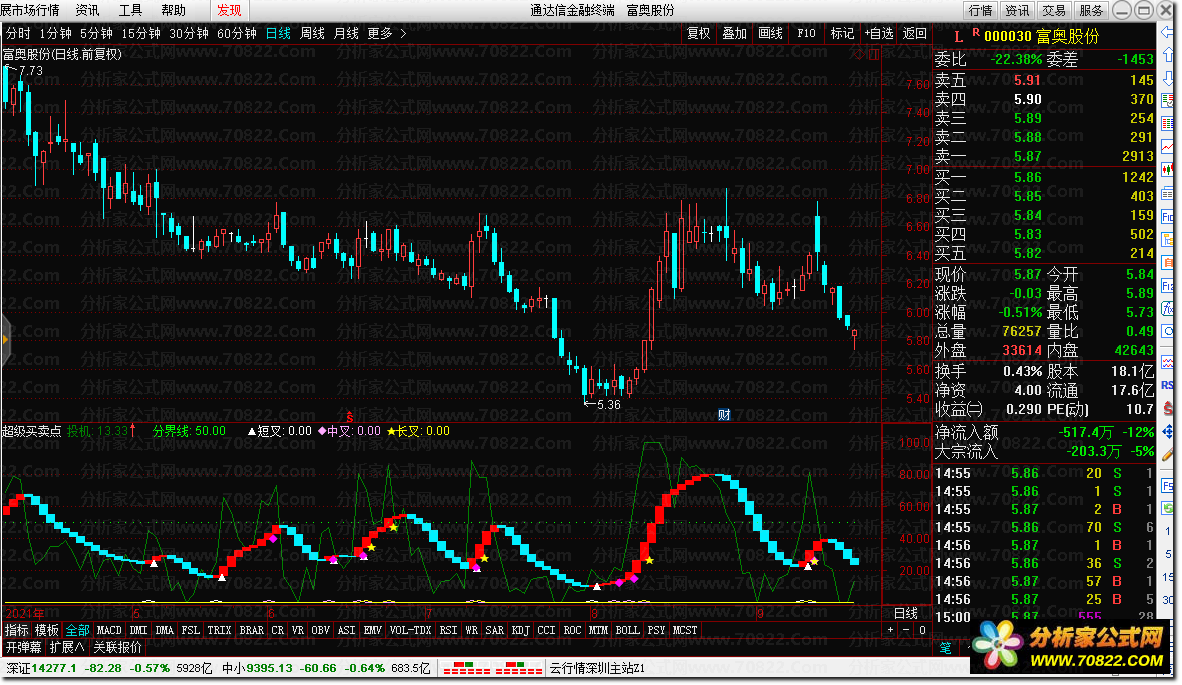Switch indicator to TRIX

pyautogui.click(x=219, y=630)
